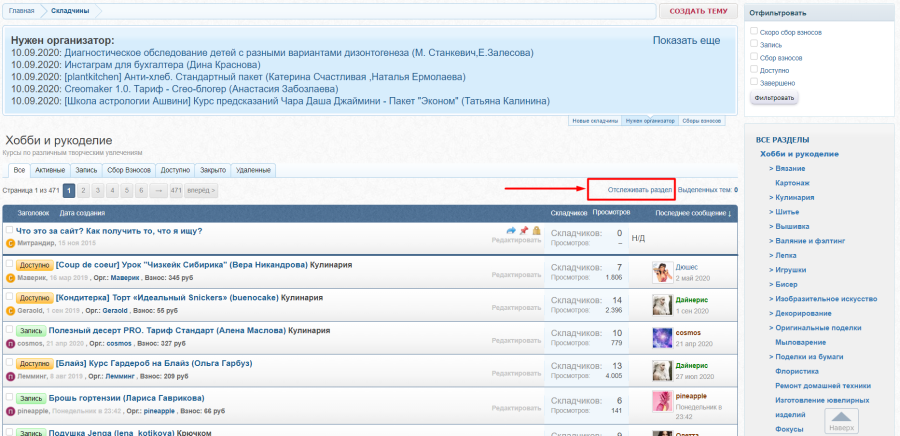
Task: Select checkbox for Брошь гортензии thread
Action: (9, 397)
